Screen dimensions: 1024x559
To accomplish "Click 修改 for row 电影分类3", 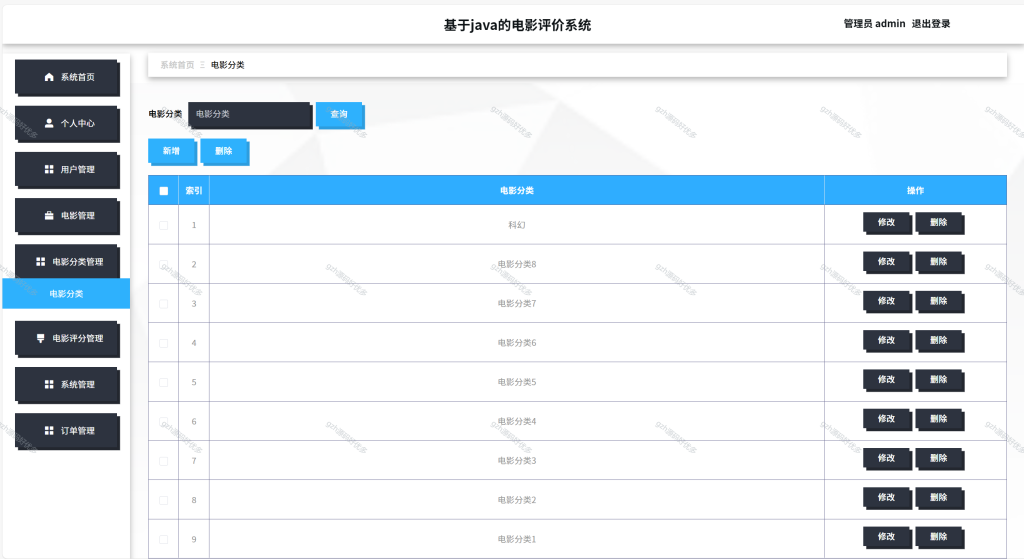I will [x=887, y=458].
